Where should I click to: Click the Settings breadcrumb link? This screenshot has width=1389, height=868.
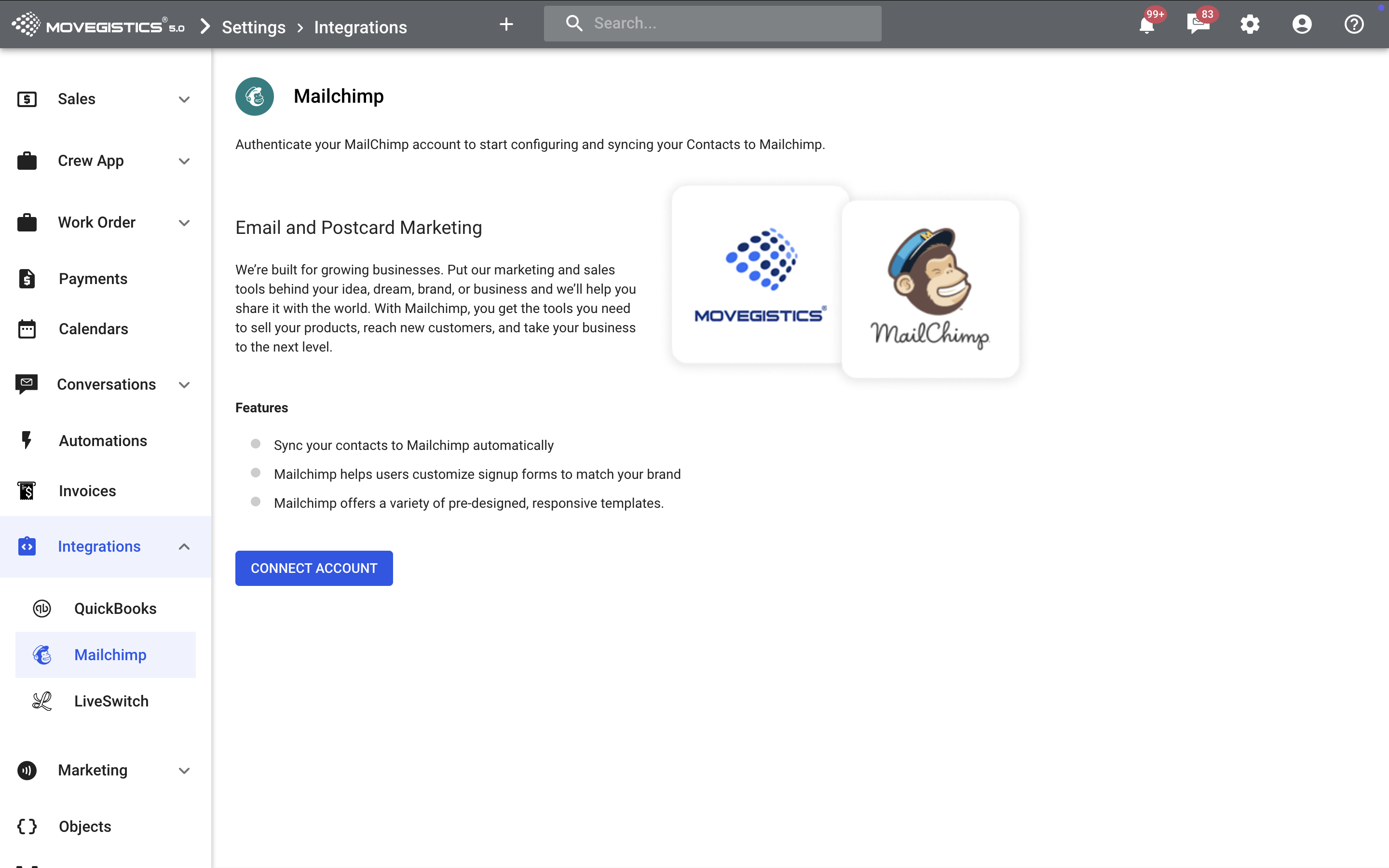tap(253, 27)
